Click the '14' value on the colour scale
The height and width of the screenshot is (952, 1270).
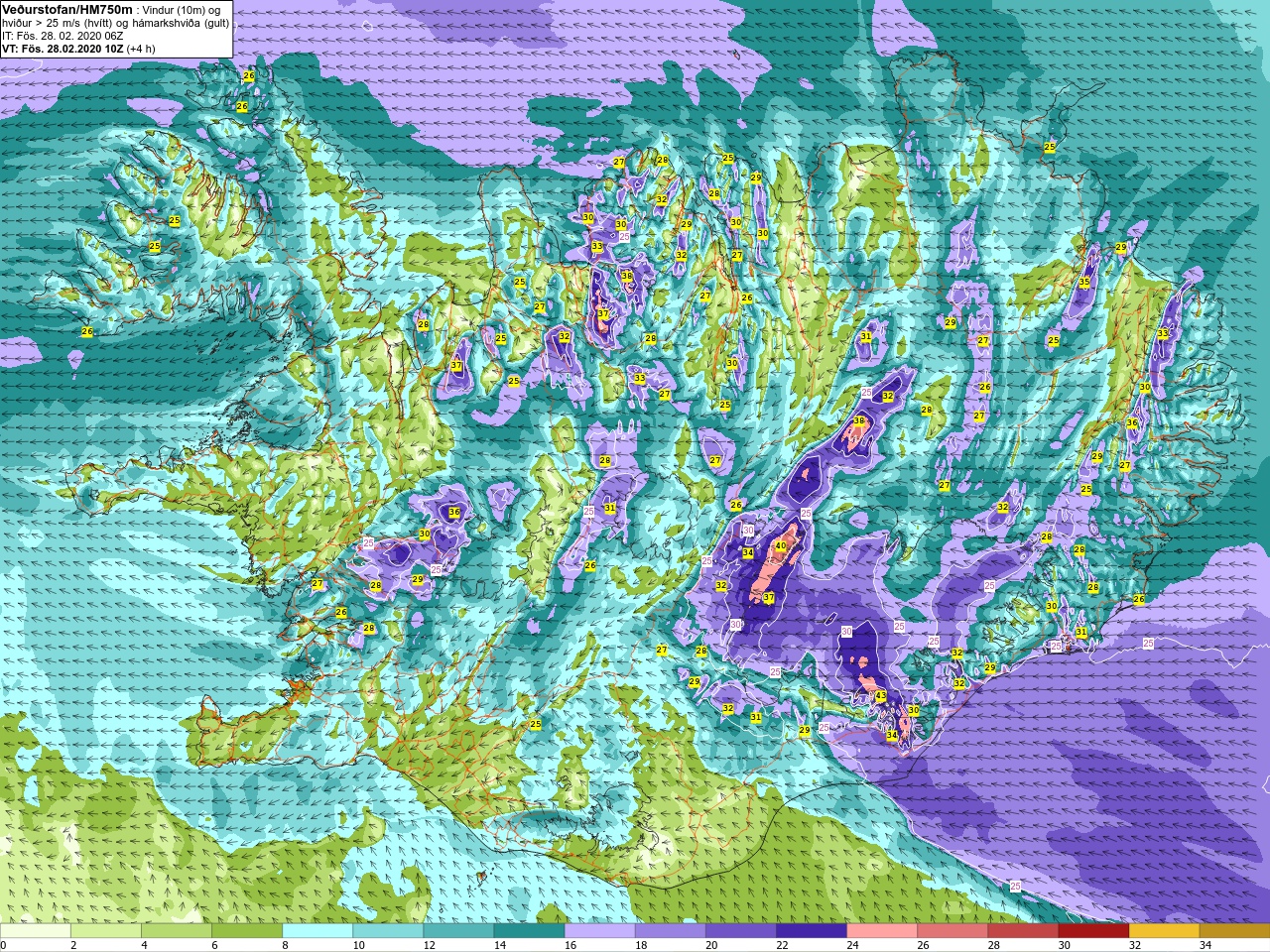pos(498,945)
